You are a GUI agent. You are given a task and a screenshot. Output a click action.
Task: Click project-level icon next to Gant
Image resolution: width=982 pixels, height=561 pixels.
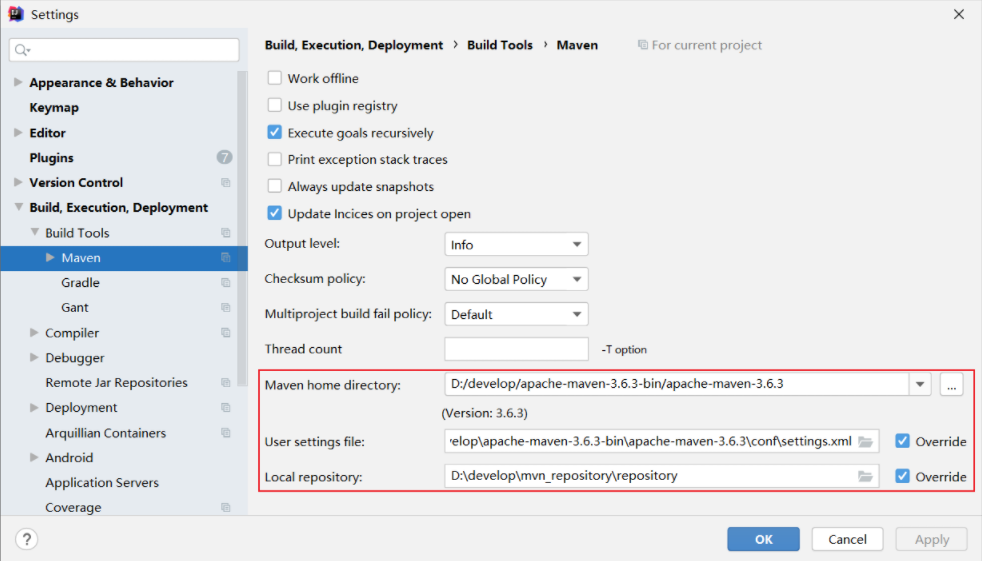pyautogui.click(x=225, y=307)
